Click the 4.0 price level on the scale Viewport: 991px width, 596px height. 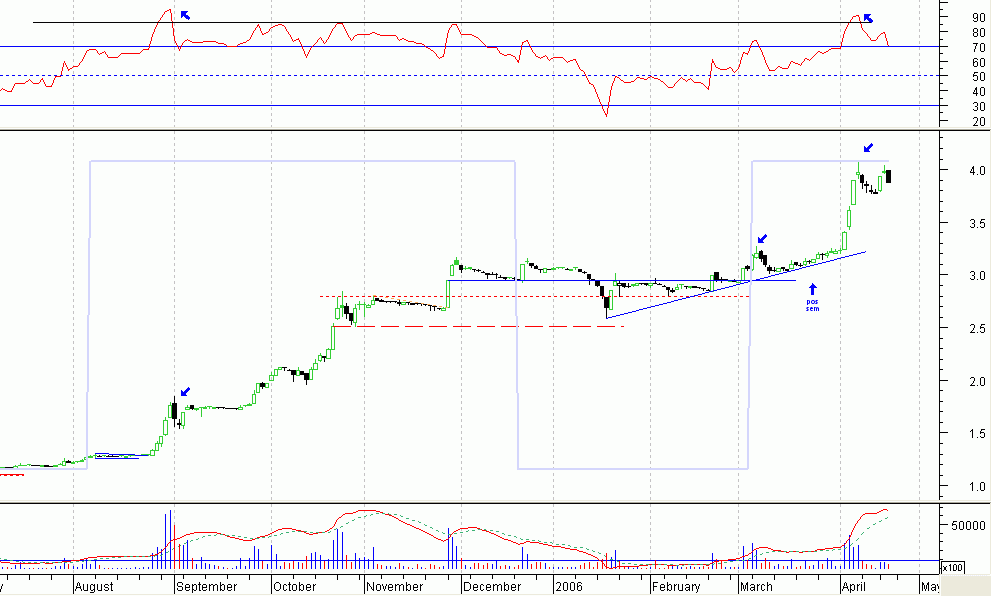[976, 171]
